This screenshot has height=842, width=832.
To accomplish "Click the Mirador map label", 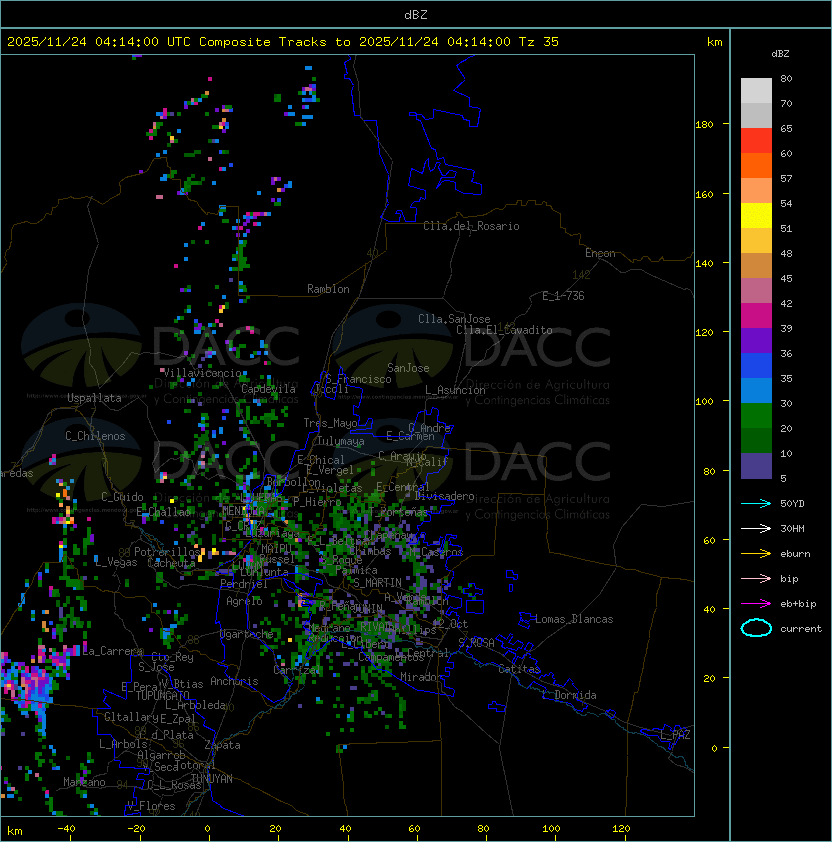I will point(421,677).
